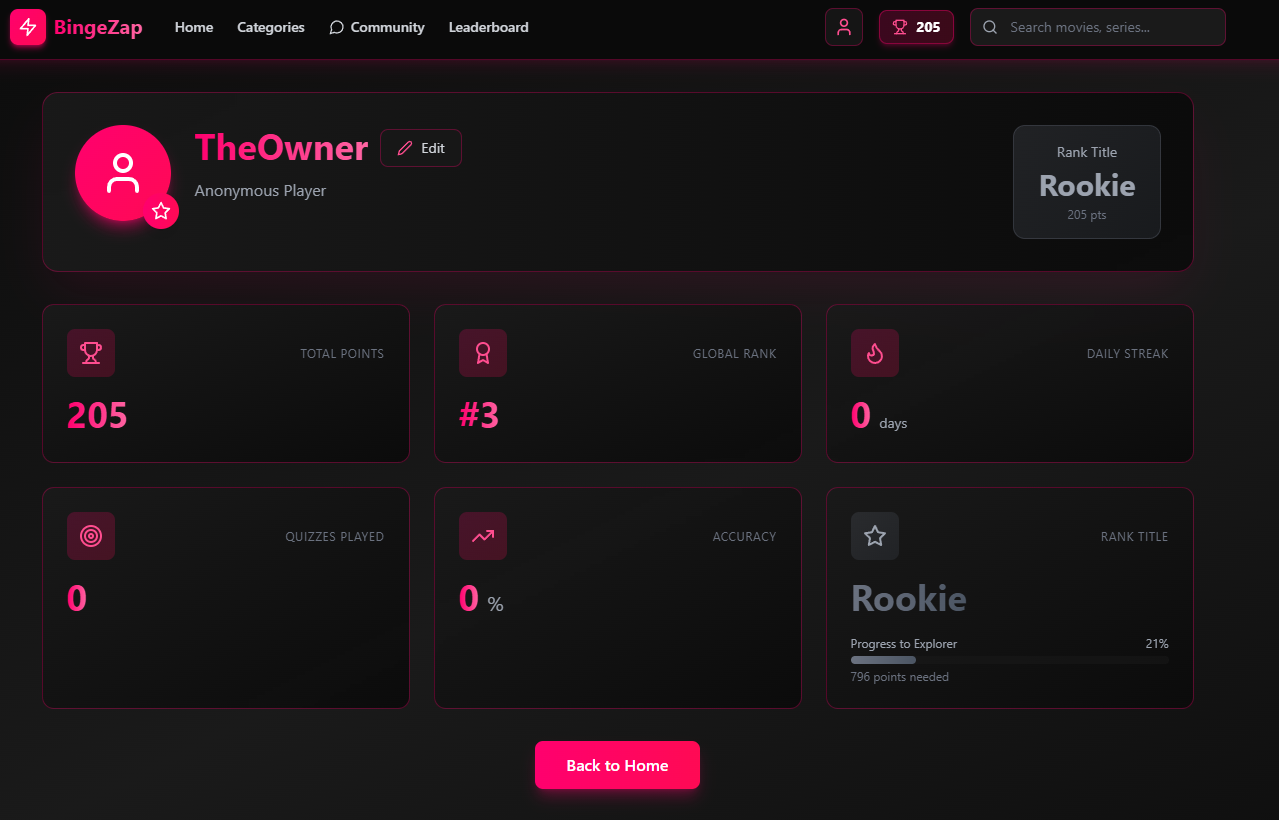Image resolution: width=1279 pixels, height=820 pixels.
Task: Click the speech bubble icon beside Community
Action: coord(336,27)
